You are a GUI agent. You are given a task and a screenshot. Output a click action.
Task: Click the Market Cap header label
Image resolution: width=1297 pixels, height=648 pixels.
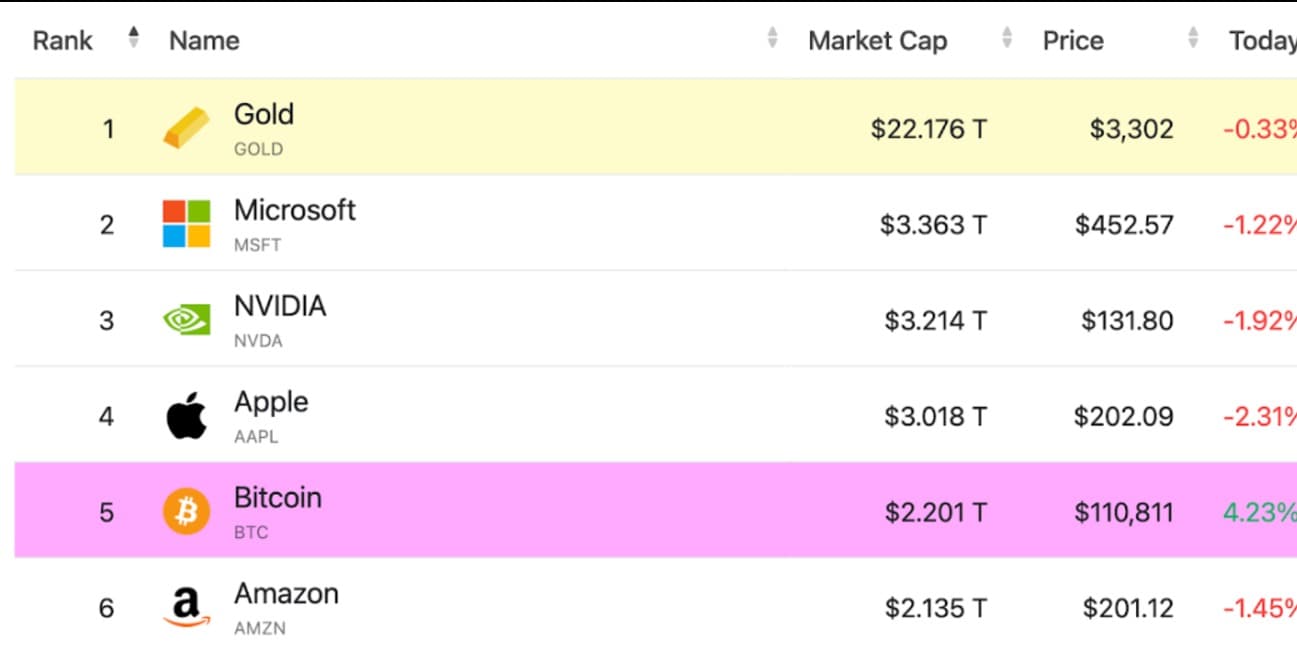tap(877, 41)
